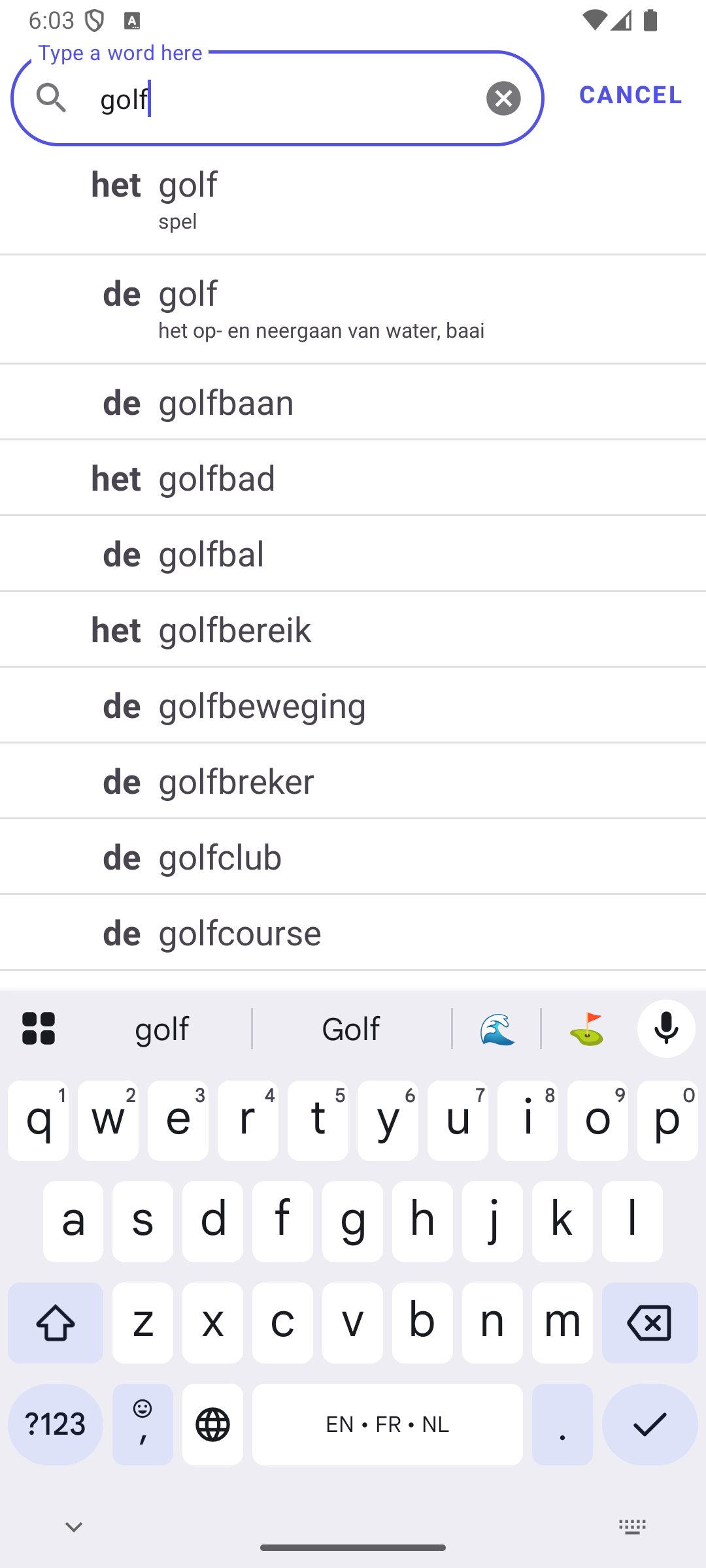Image resolution: width=706 pixels, height=1568 pixels.
Task: Choose capitalized 'Golf' keyboard suggestion
Action: [x=351, y=1029]
